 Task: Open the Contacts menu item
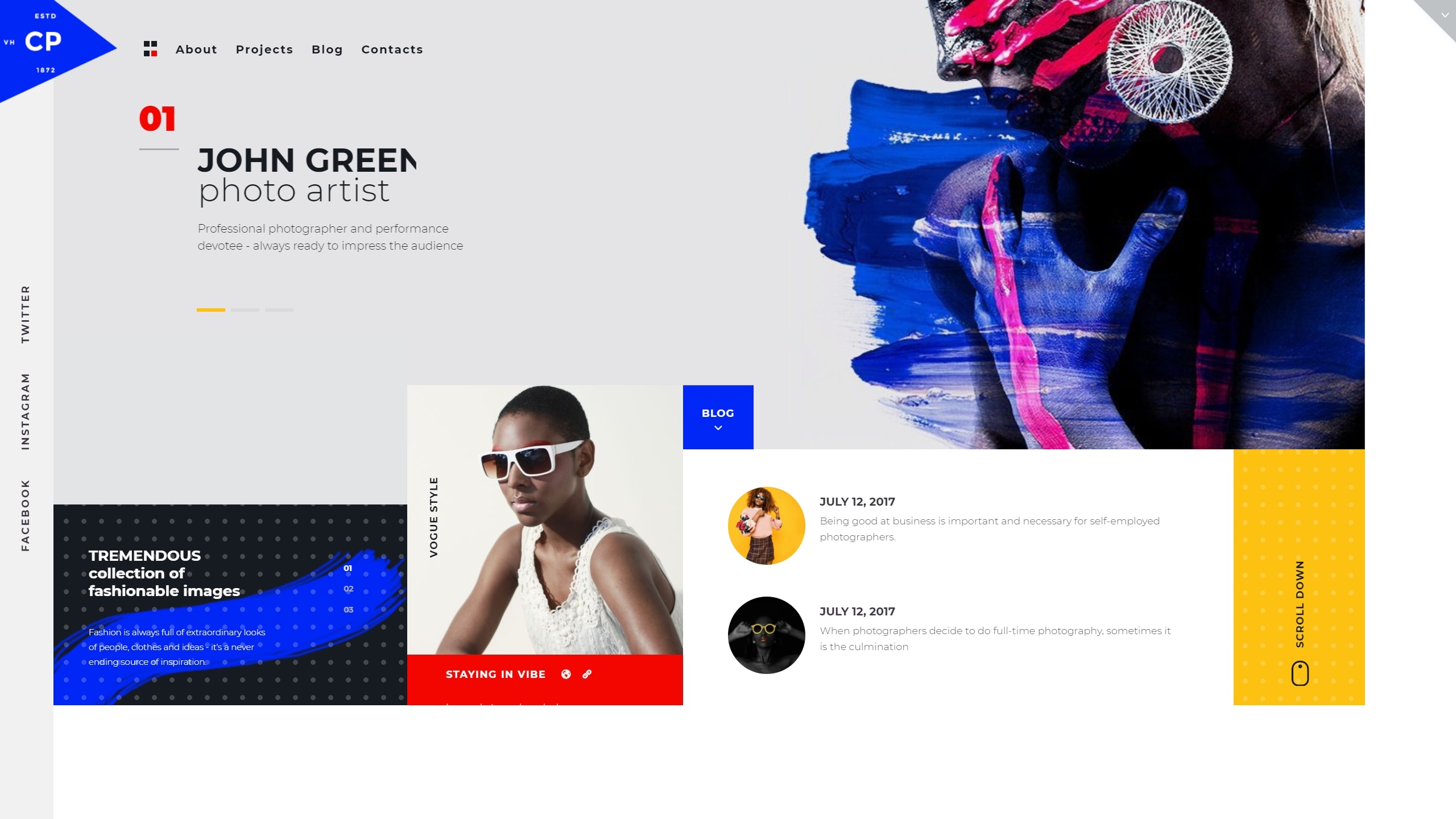point(392,49)
